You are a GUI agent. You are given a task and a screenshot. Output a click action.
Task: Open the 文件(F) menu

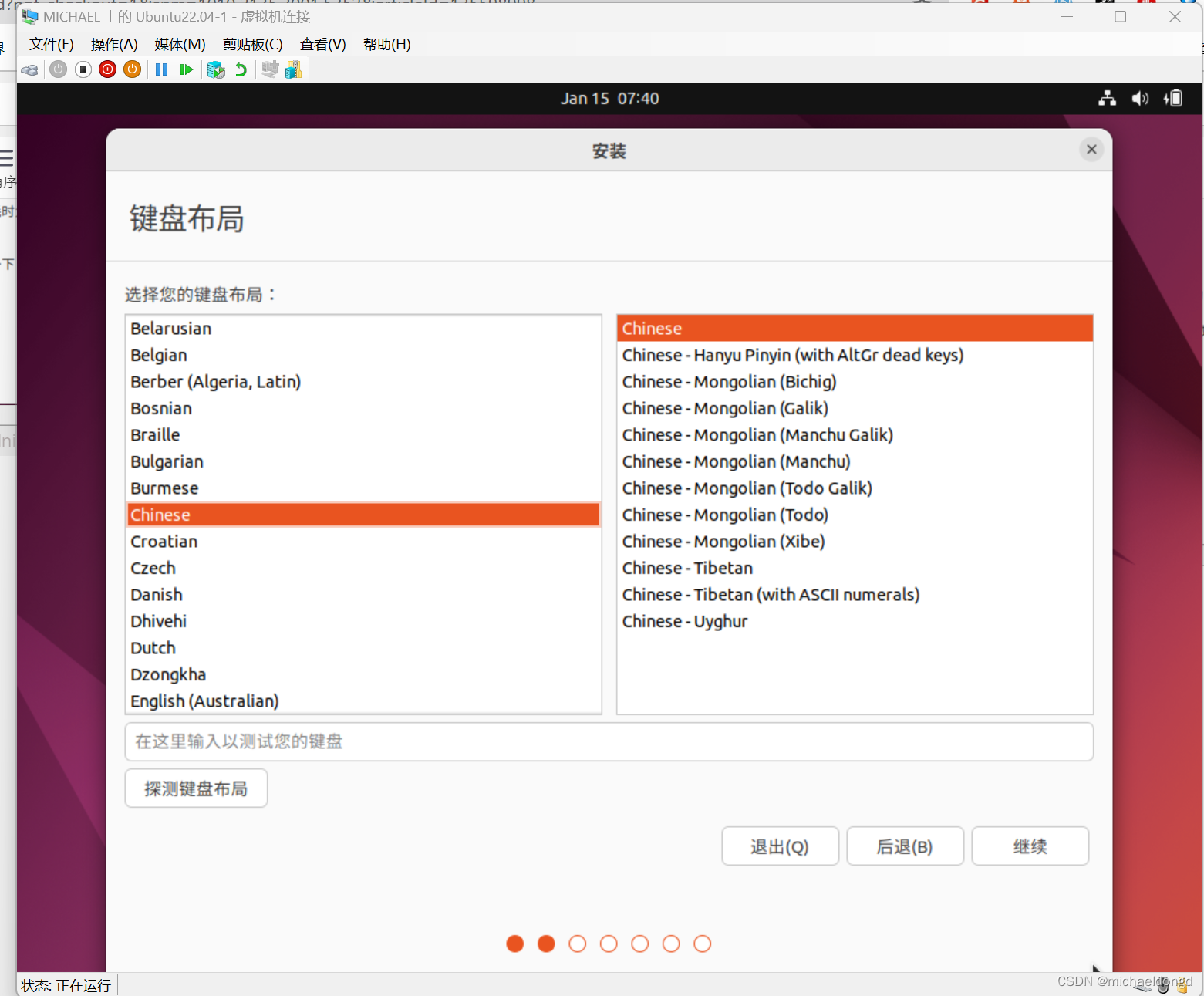[52, 45]
